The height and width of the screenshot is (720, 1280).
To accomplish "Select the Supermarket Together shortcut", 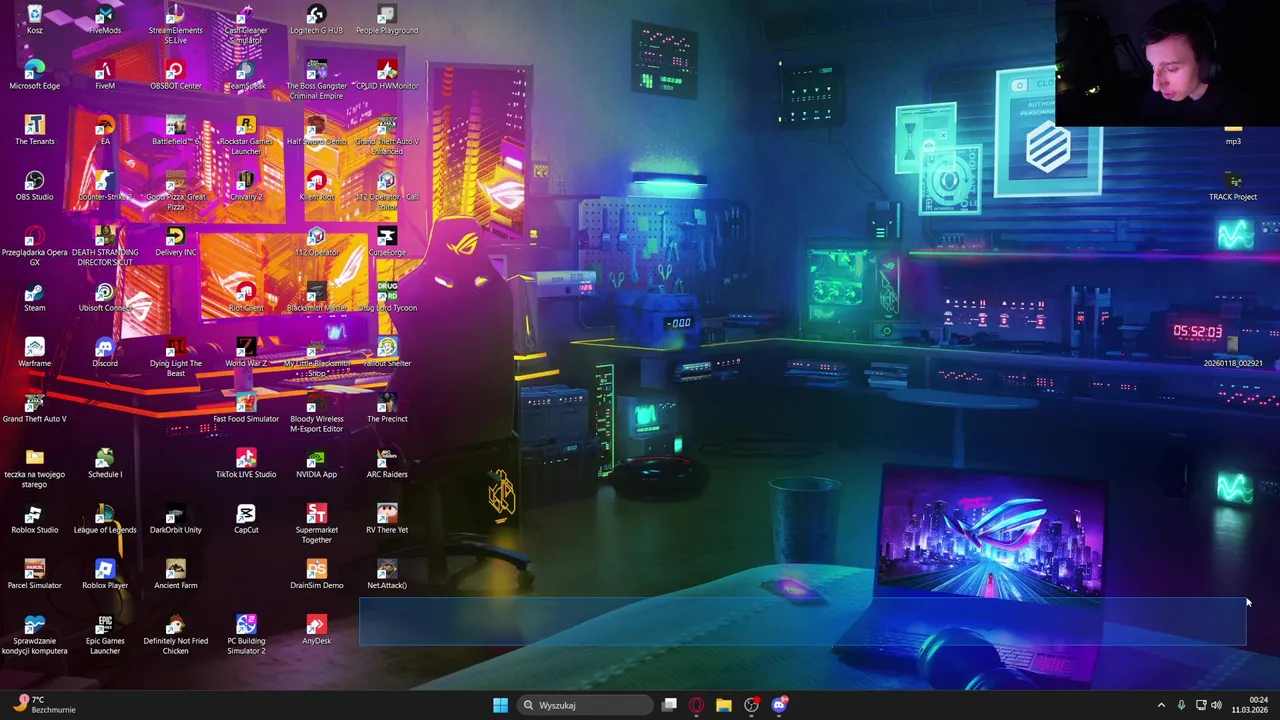I will click(316, 524).
